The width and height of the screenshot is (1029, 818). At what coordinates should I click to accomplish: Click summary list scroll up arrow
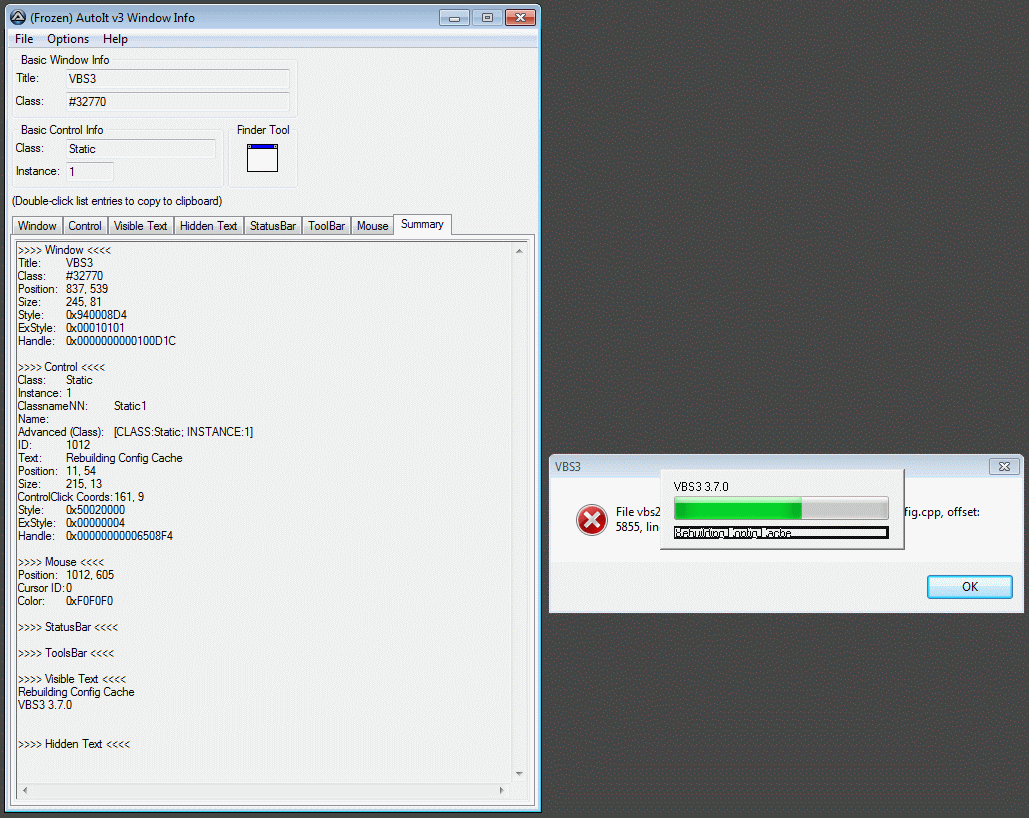(x=519, y=251)
